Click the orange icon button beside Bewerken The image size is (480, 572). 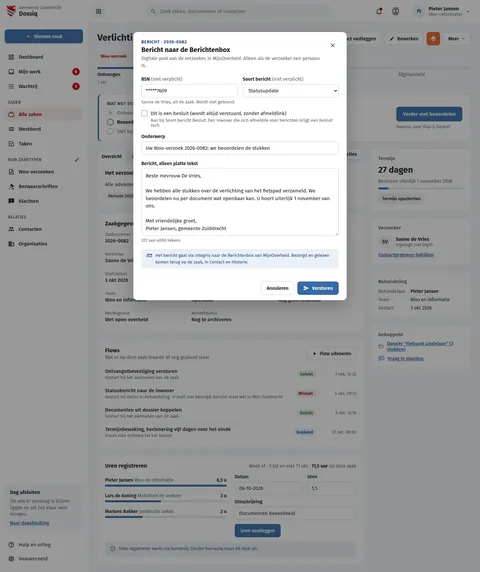[433, 39]
